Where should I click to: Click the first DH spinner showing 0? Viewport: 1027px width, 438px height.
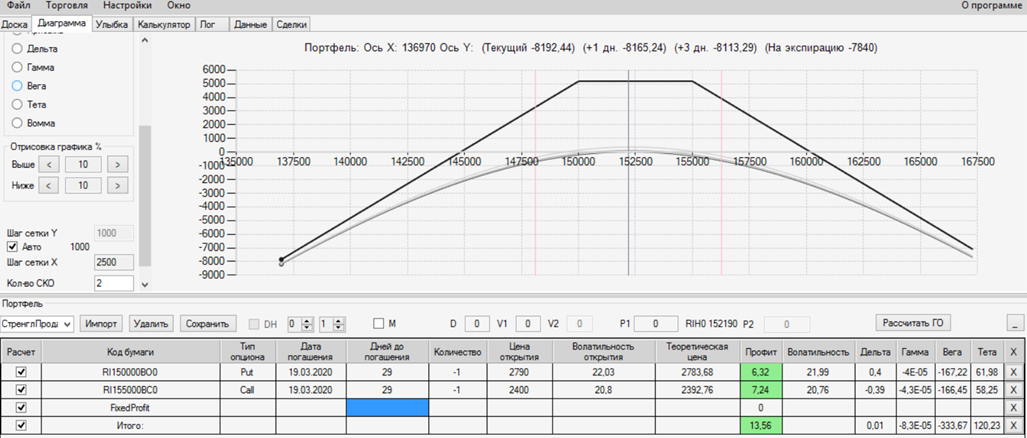click(301, 323)
